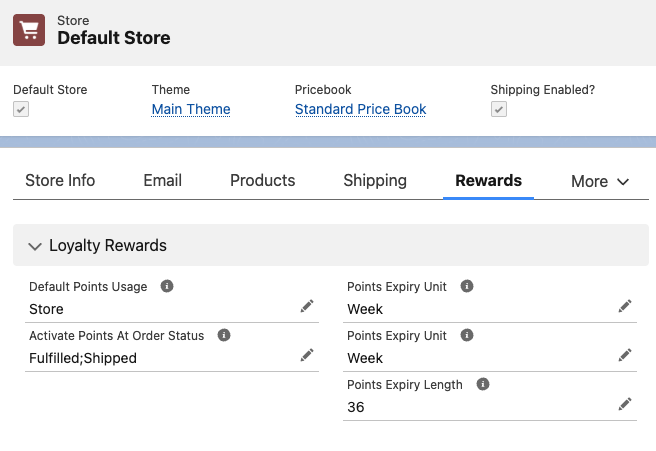Image resolution: width=656 pixels, height=451 pixels.
Task: Collapse the Loyalty Rewards section
Action: pyautogui.click(x=36, y=245)
